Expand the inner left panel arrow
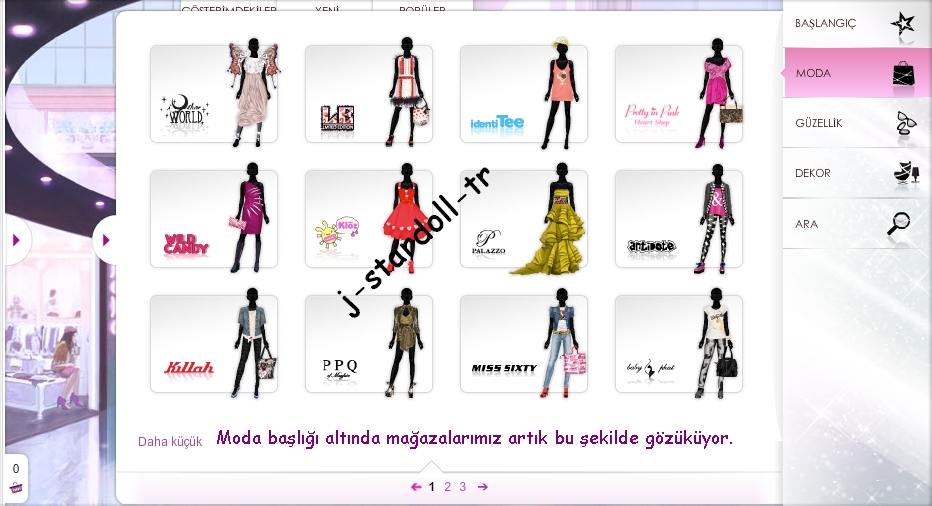This screenshot has width=932, height=506. click(106, 240)
